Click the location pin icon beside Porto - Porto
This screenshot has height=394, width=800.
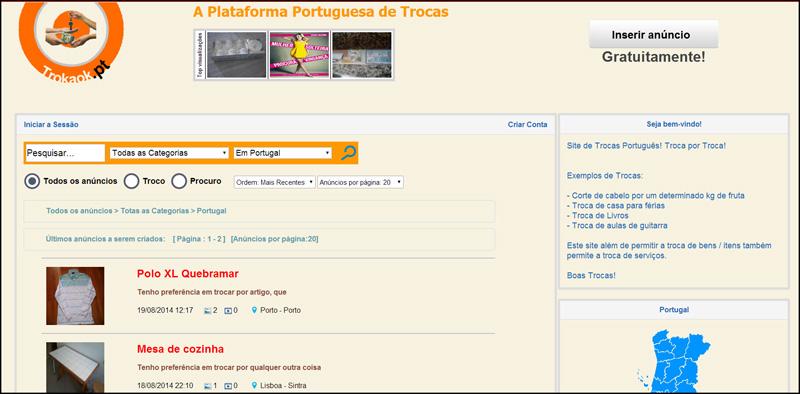[254, 310]
